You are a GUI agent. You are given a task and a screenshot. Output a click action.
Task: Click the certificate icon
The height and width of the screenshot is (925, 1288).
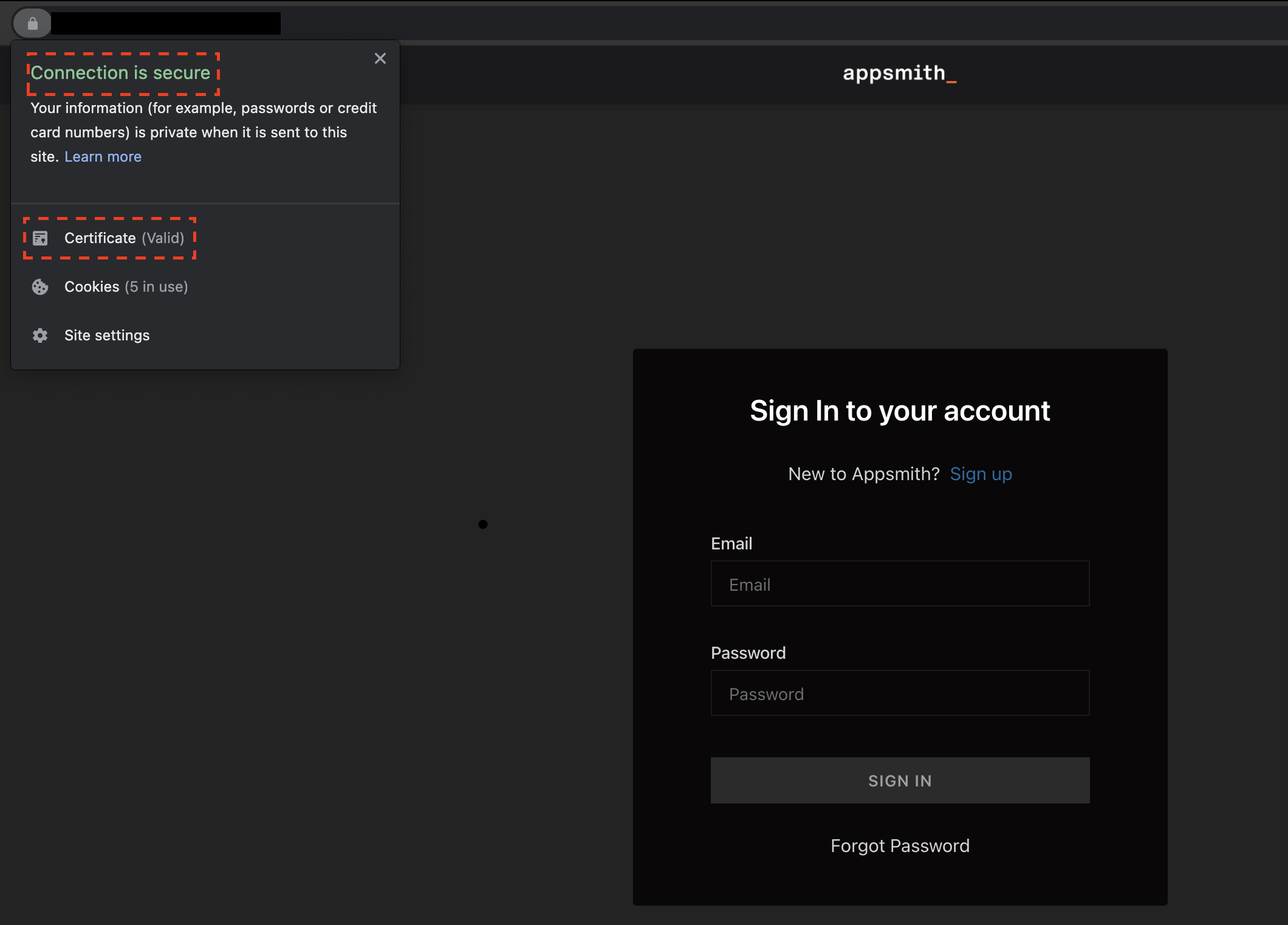pos(40,238)
